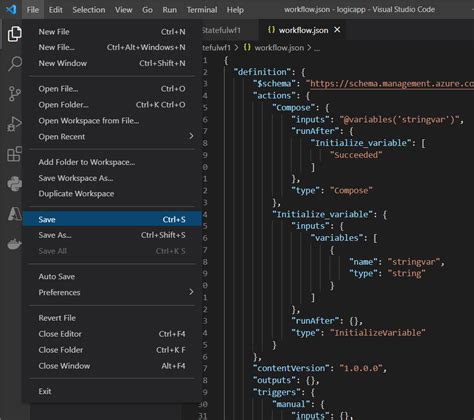This screenshot has width=474, height=420.
Task: Click the "Compose" action key
Action: point(293,108)
